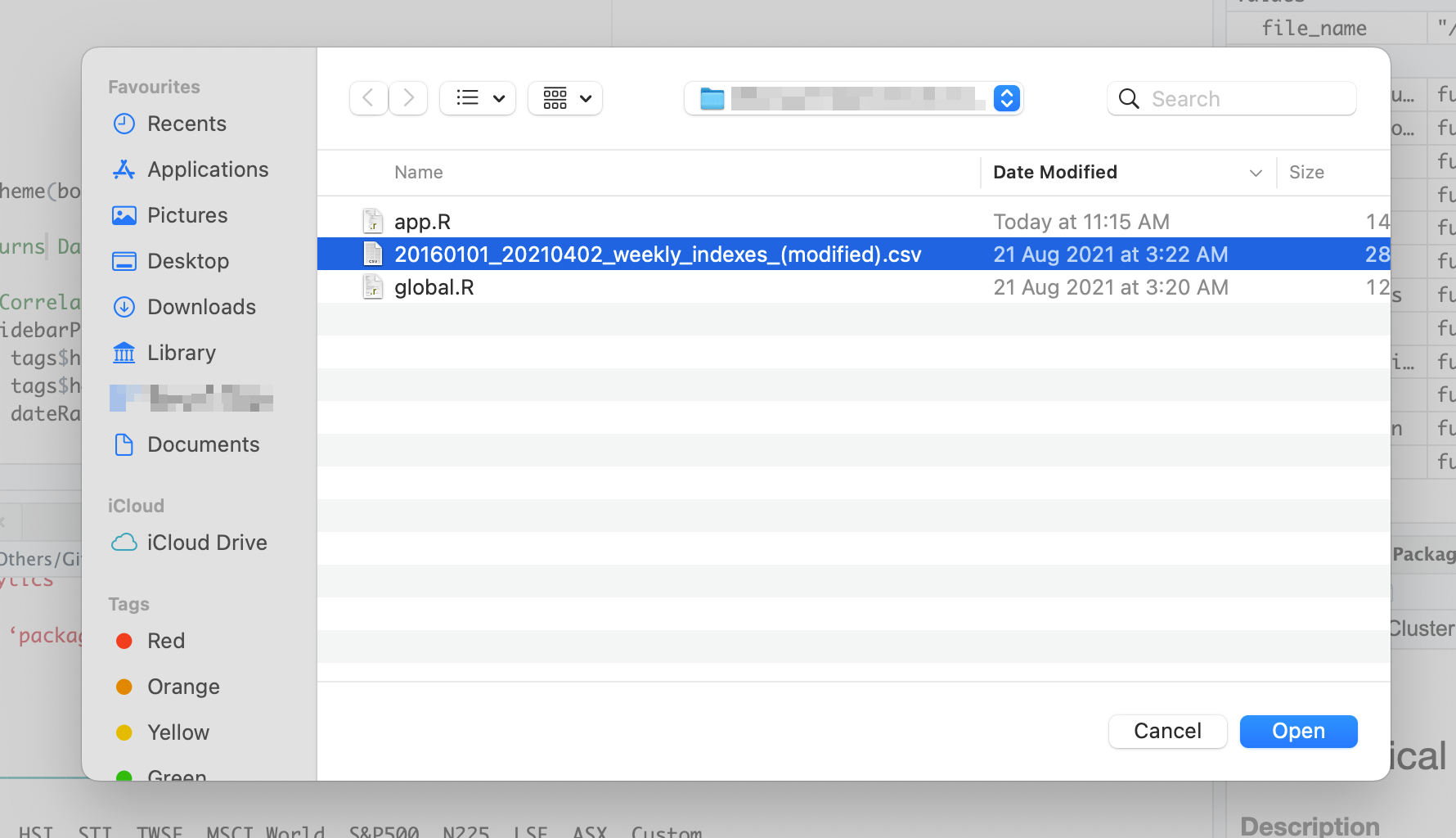Filter by the Red tag

pyautogui.click(x=165, y=641)
